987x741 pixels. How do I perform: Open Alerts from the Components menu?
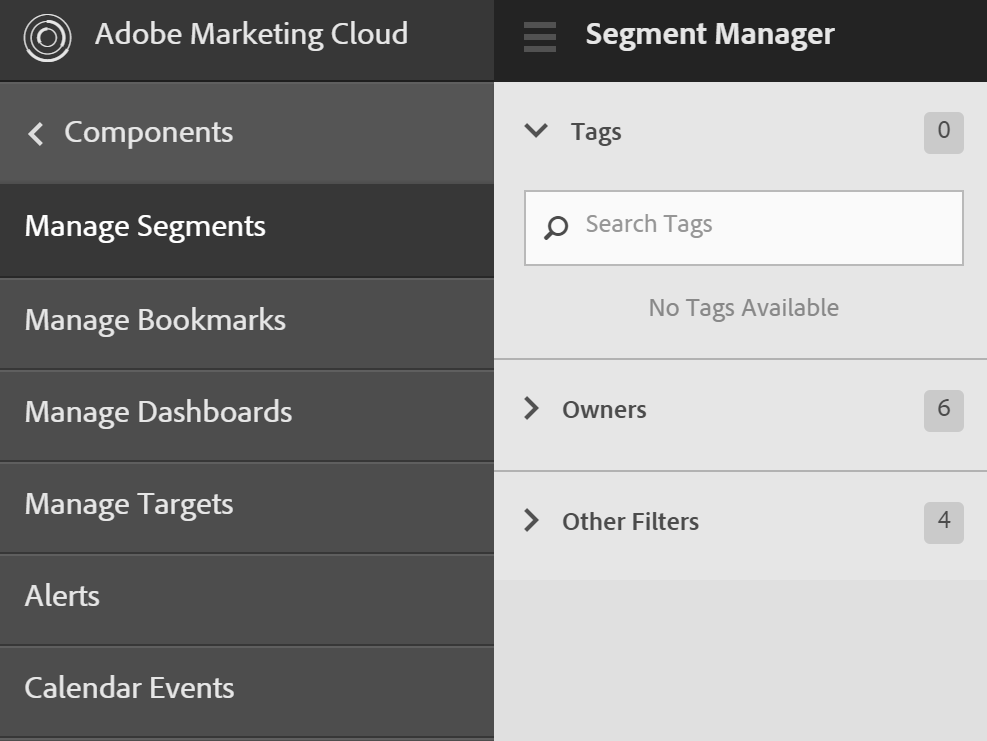[x=62, y=597]
